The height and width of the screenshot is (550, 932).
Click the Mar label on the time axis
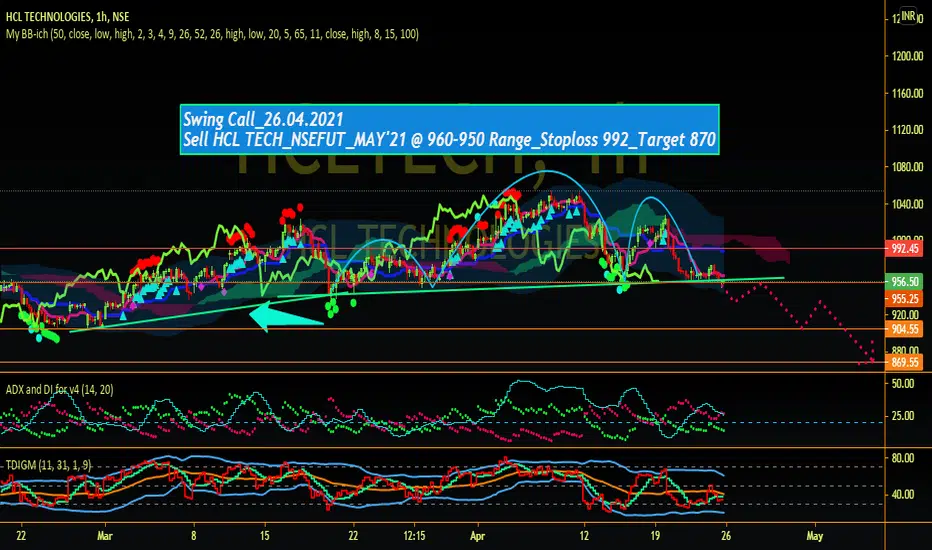pos(105,536)
